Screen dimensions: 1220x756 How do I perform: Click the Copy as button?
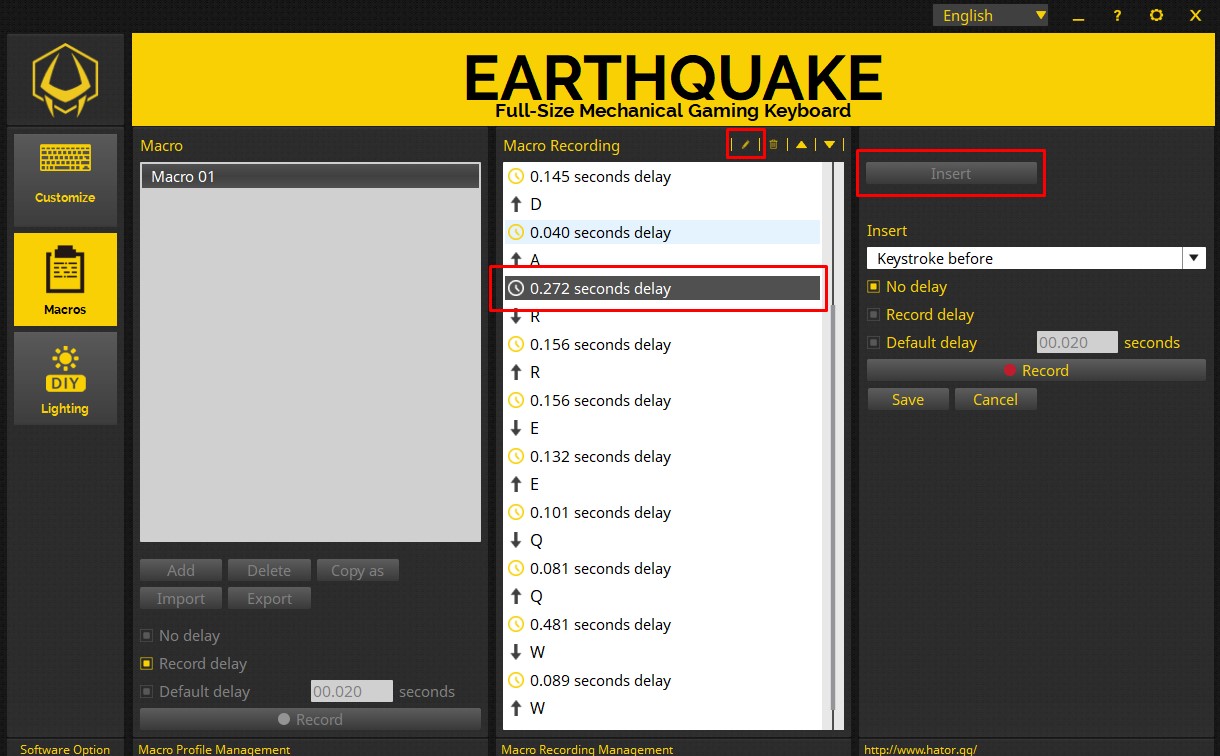coord(357,570)
